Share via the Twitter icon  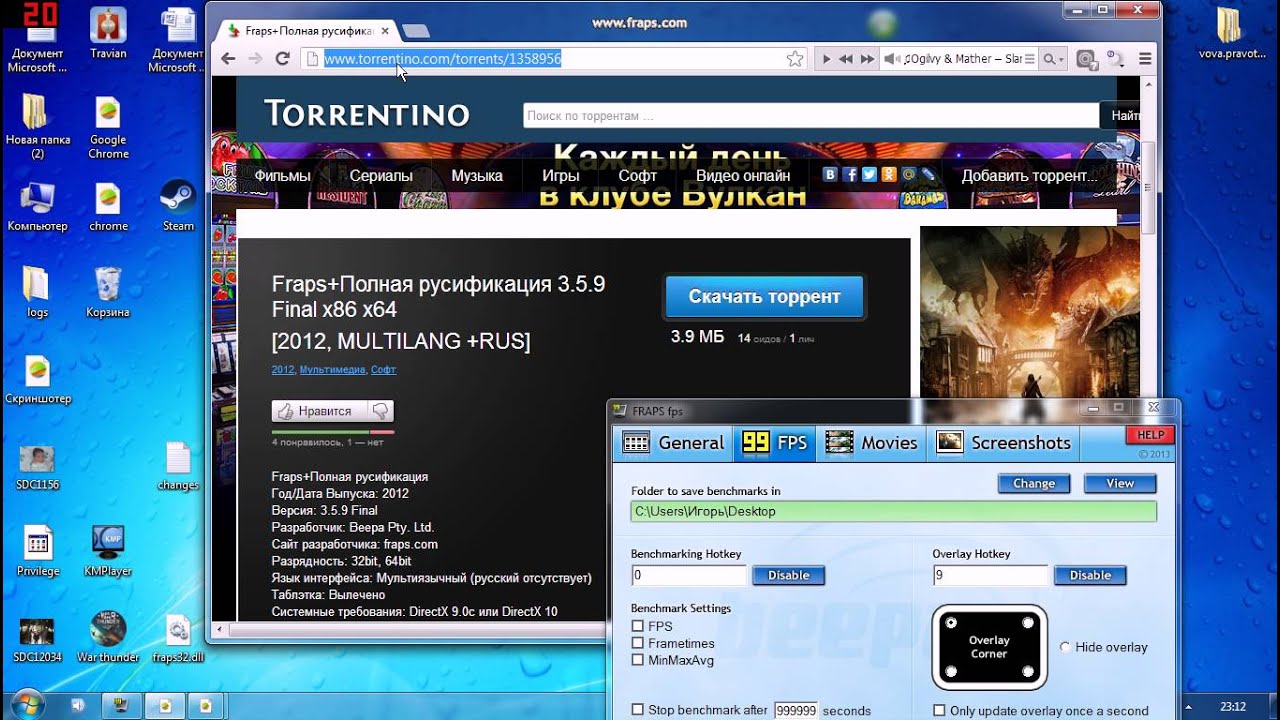(869, 174)
